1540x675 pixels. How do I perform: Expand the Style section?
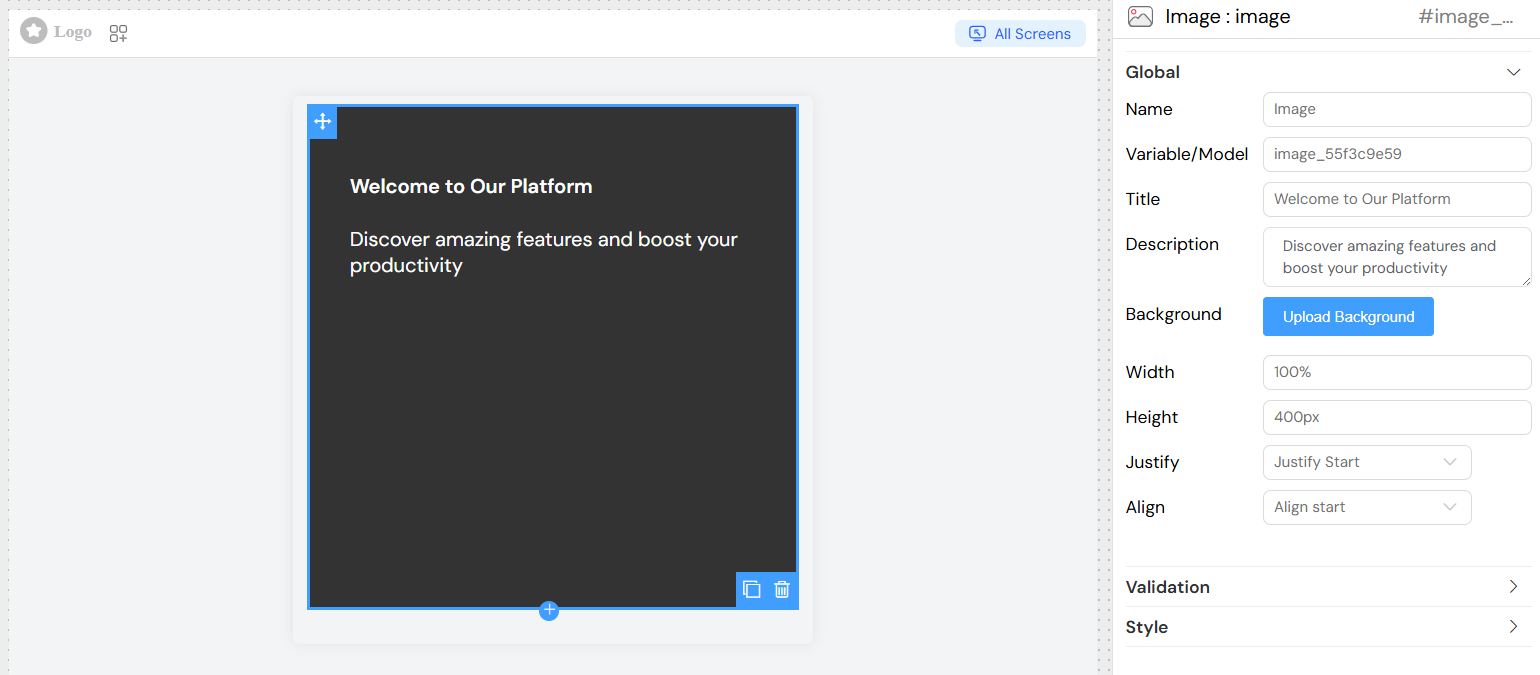(x=1513, y=627)
